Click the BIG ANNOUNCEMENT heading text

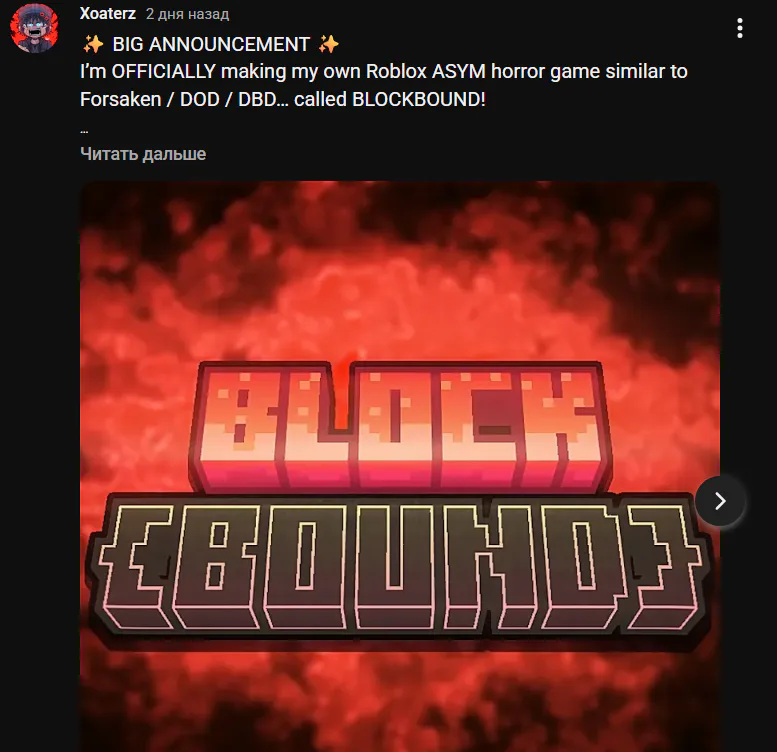tap(211, 45)
